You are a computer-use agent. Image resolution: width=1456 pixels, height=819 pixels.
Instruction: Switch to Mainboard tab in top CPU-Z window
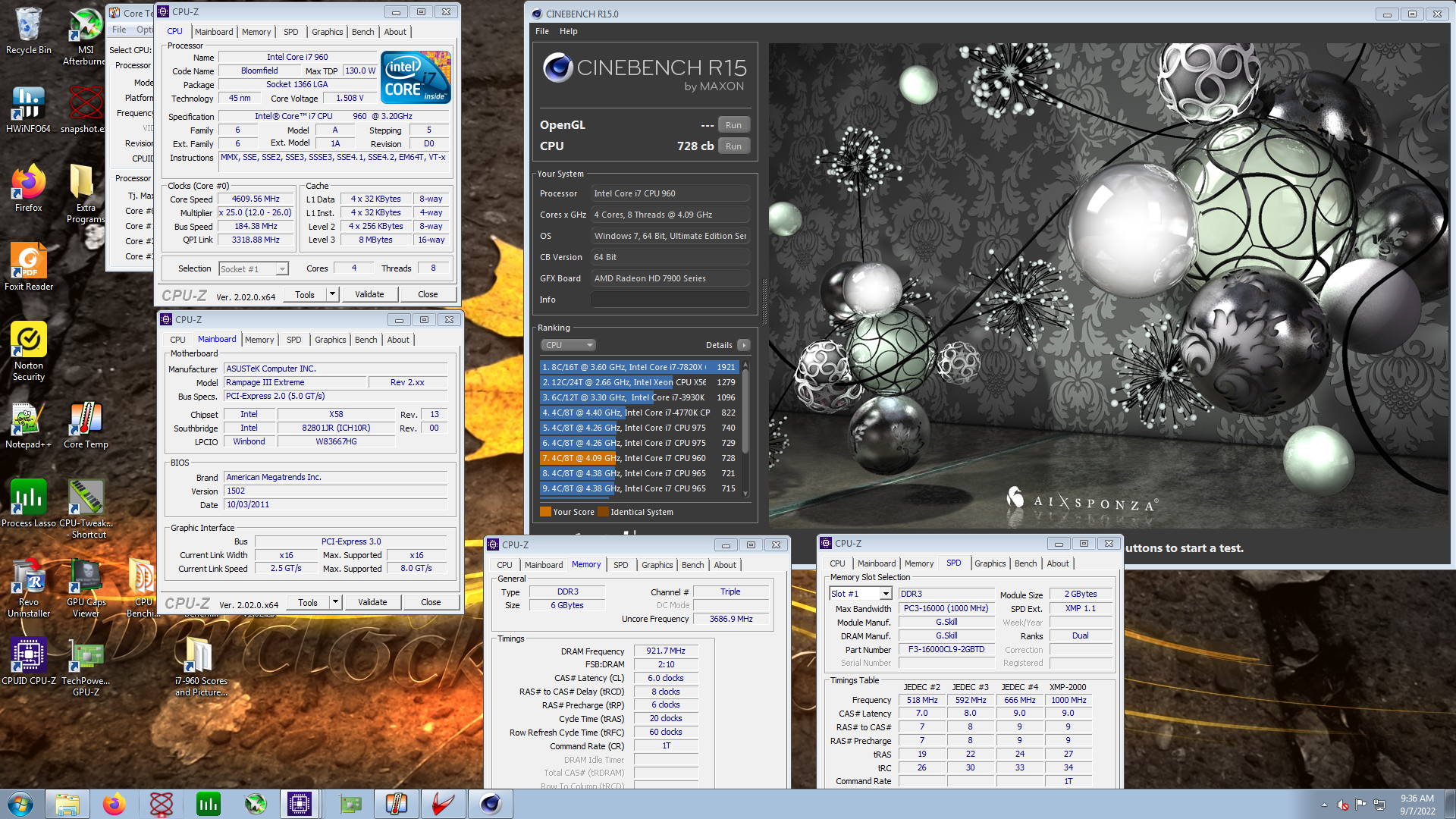214,32
